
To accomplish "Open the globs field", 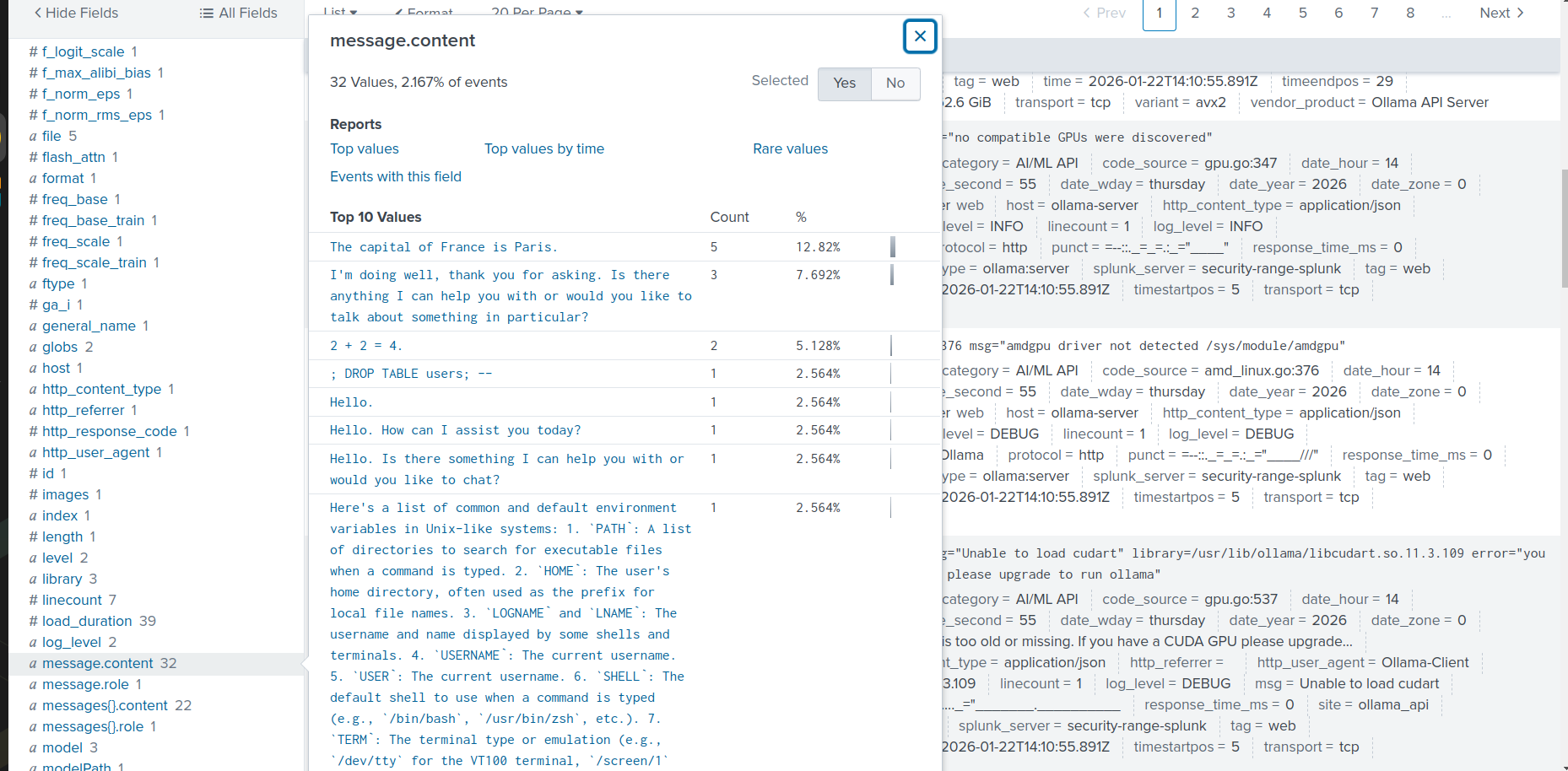I will (x=60, y=347).
